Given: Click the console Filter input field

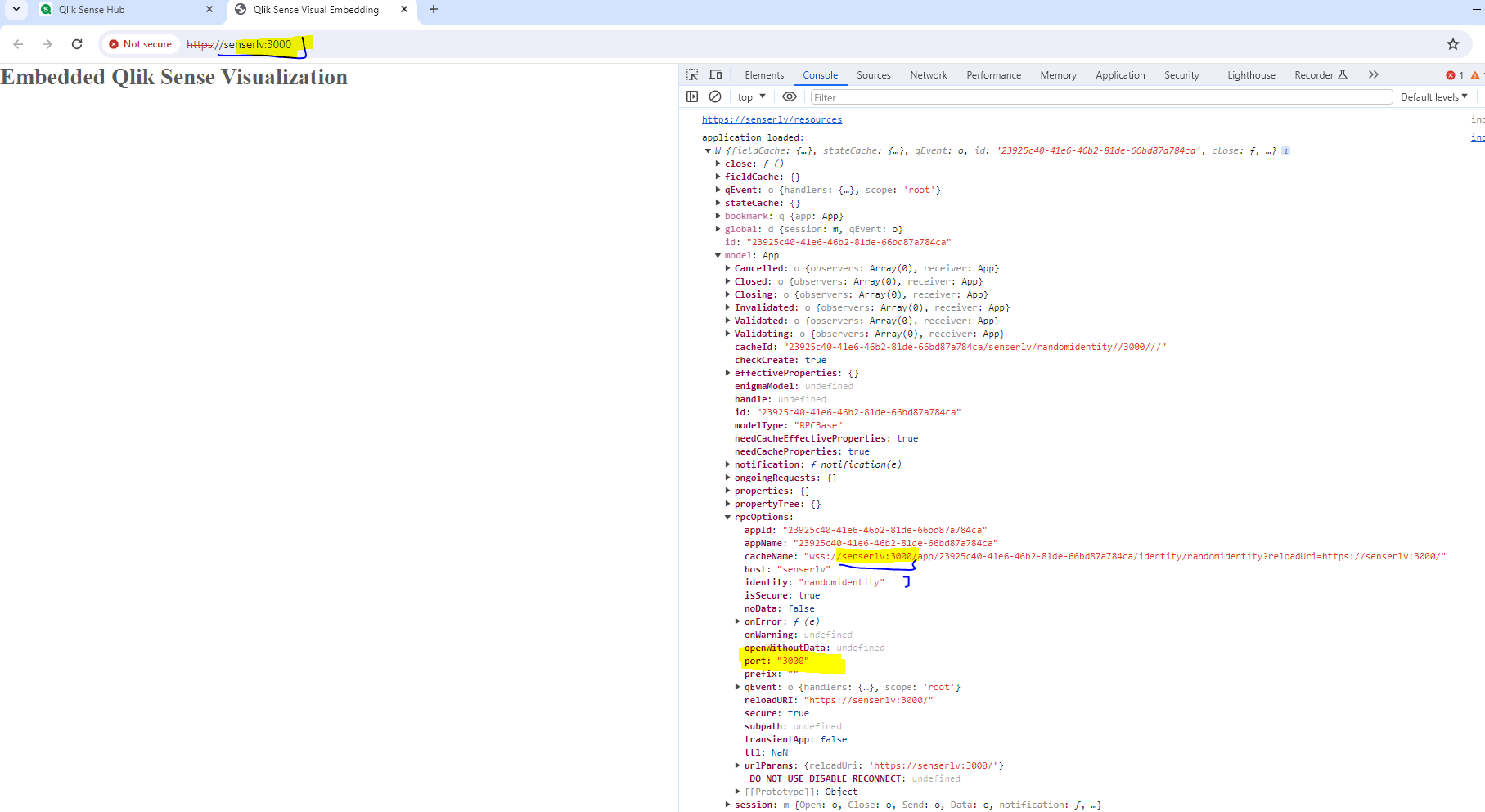Looking at the screenshot, I should (x=1100, y=97).
